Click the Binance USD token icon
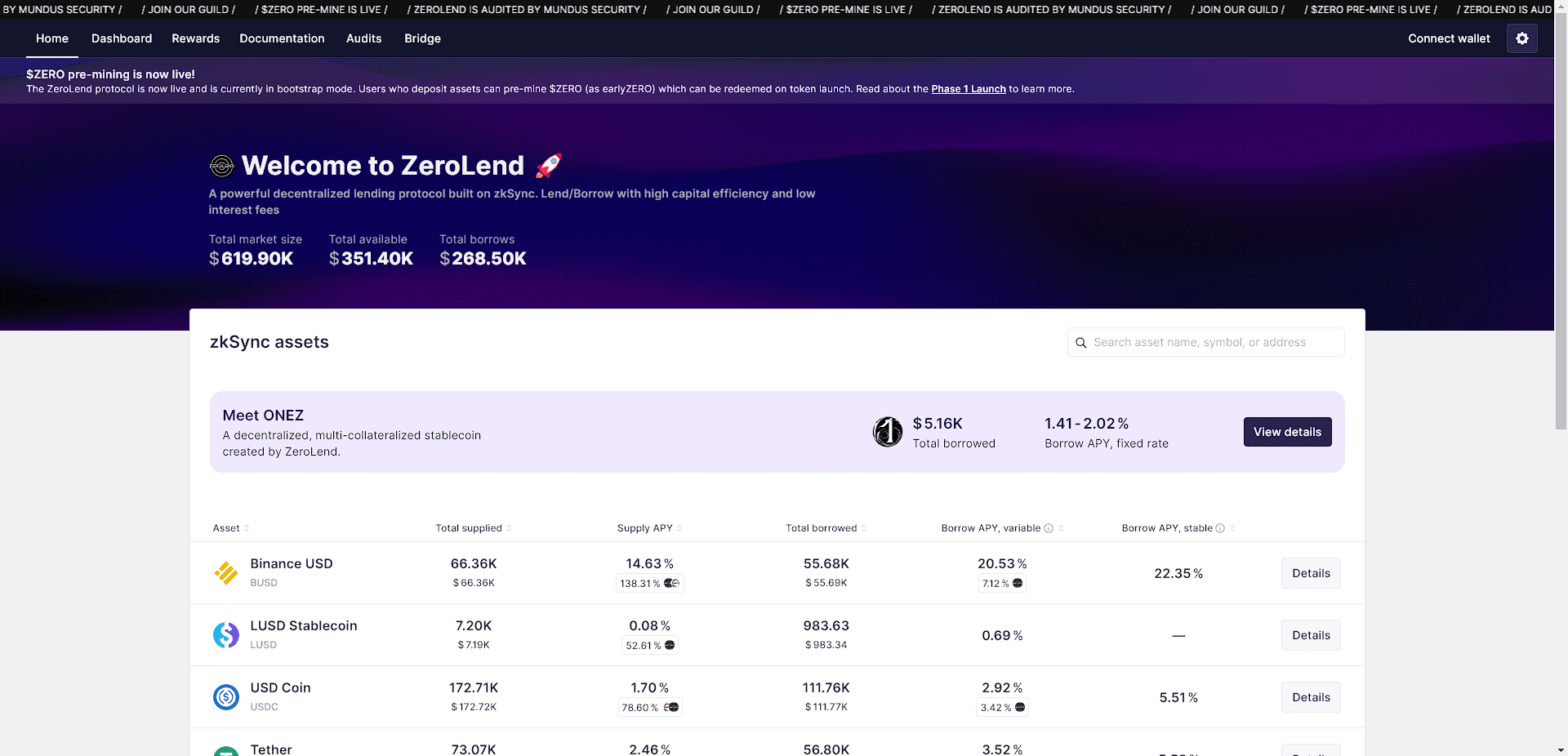1568x756 pixels. [x=226, y=573]
